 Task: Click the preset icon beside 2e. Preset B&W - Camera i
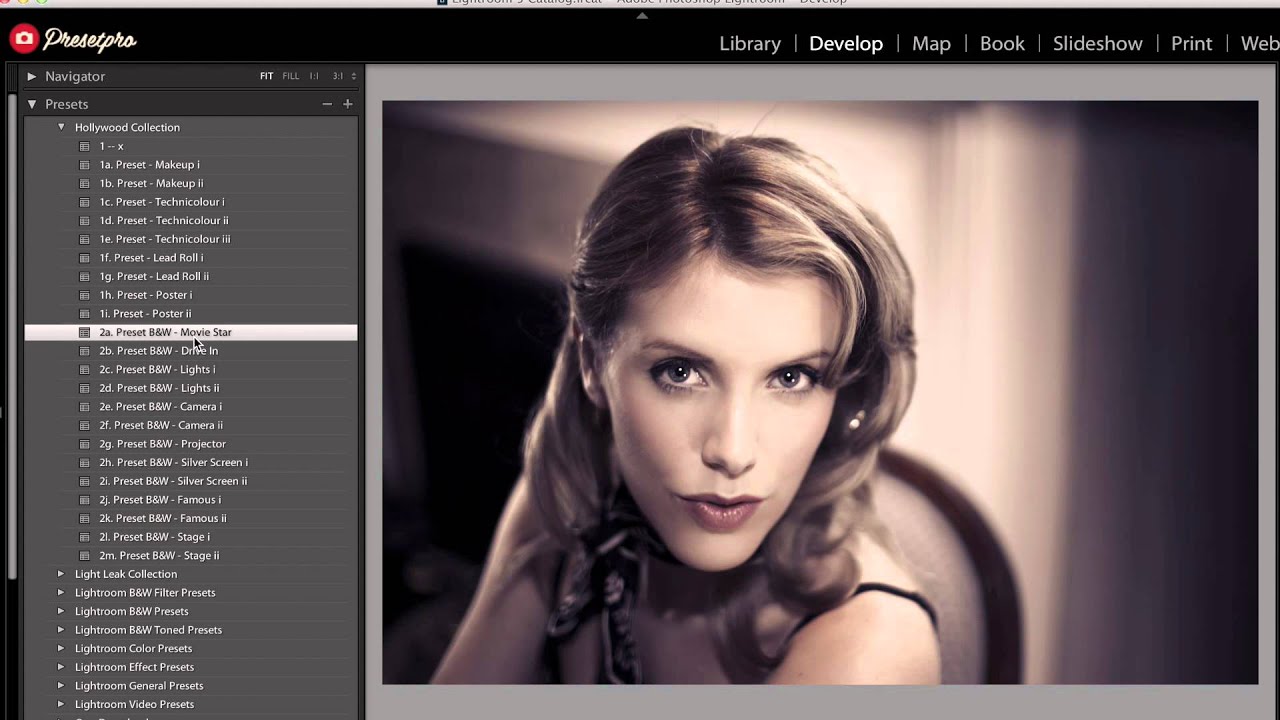pyautogui.click(x=85, y=407)
